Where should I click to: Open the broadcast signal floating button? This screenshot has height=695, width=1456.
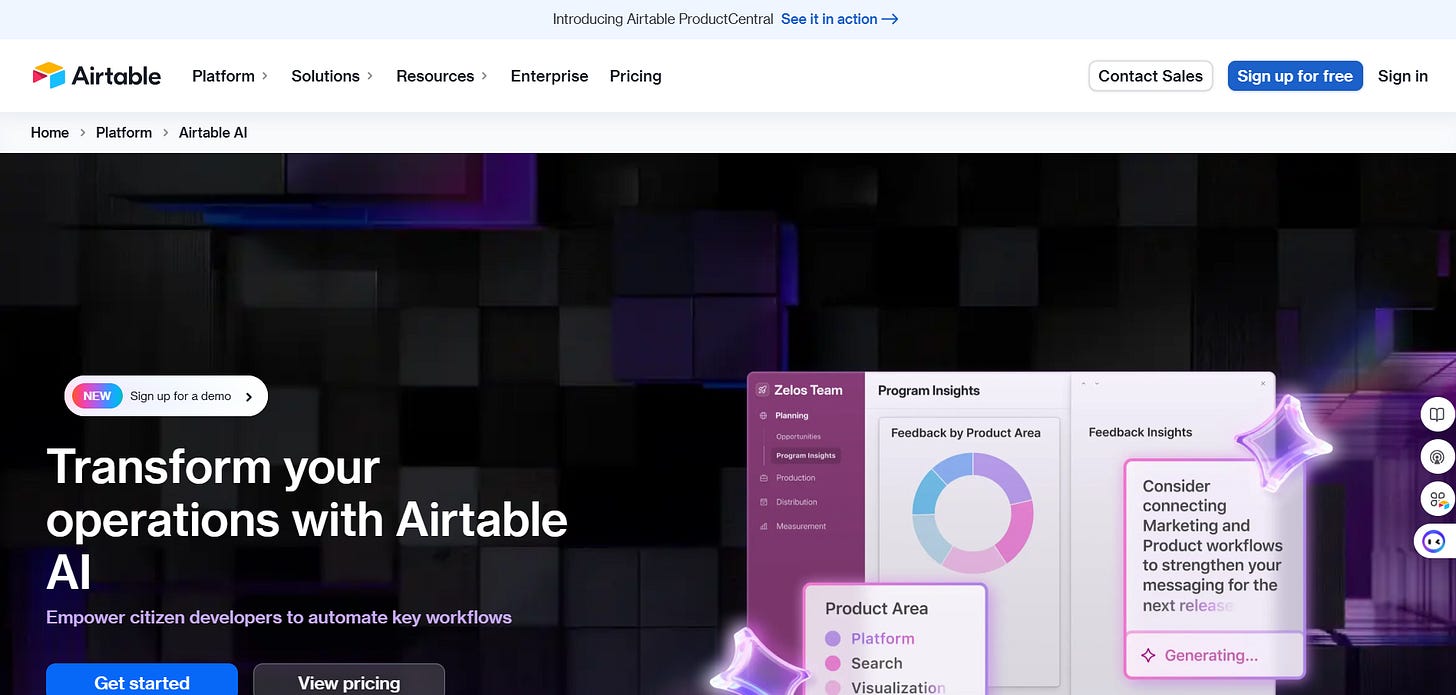coord(1437,457)
